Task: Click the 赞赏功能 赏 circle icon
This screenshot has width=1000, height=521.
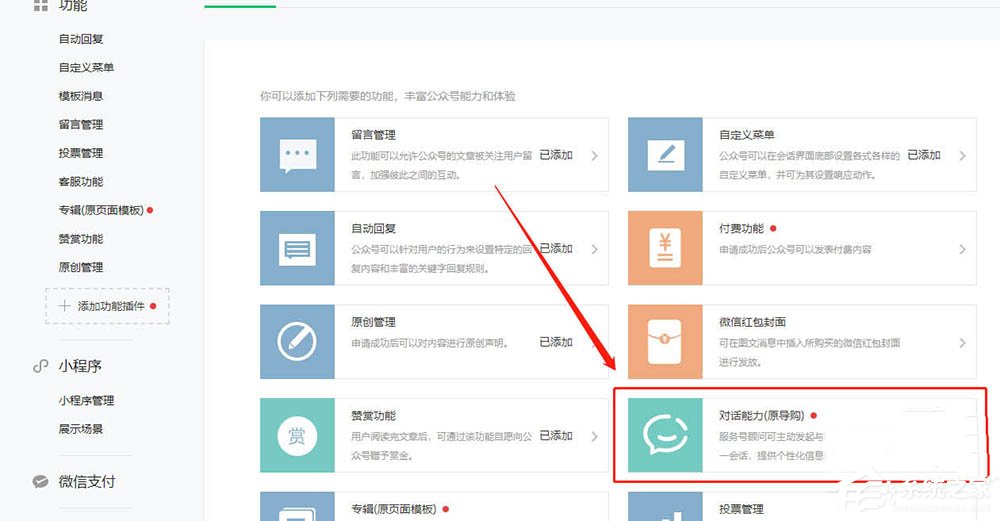Action: point(297,436)
